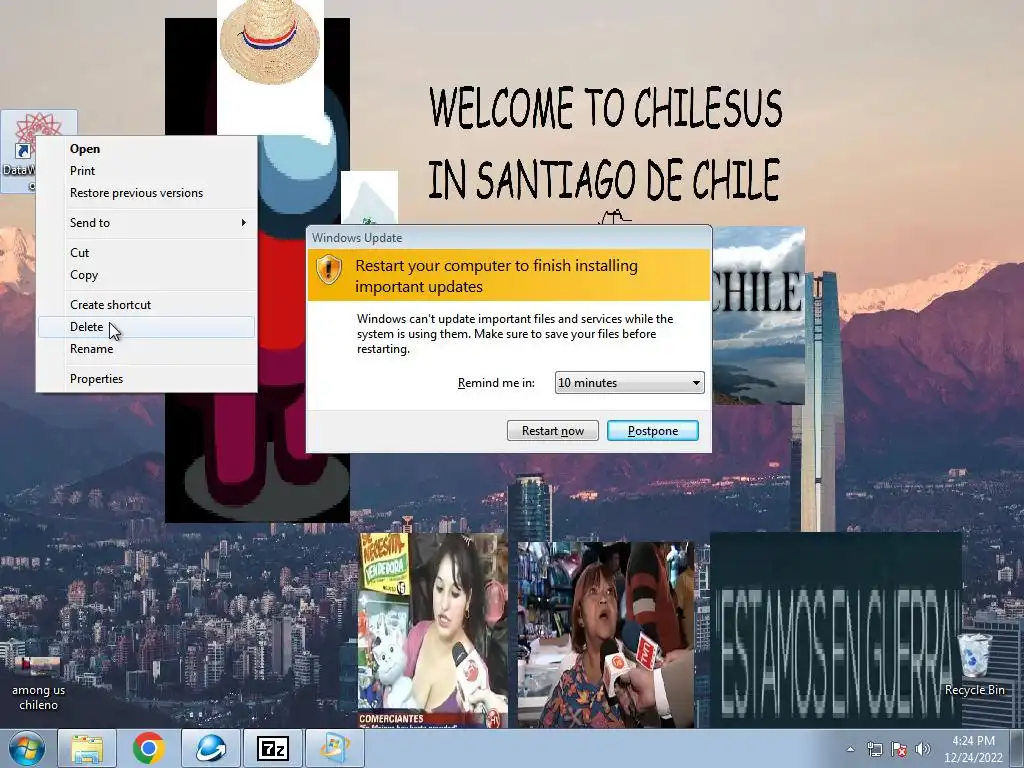Screen dimensions: 1024x768
Task: Click the COMERCIANTES news thumbnail image
Action: point(433,630)
